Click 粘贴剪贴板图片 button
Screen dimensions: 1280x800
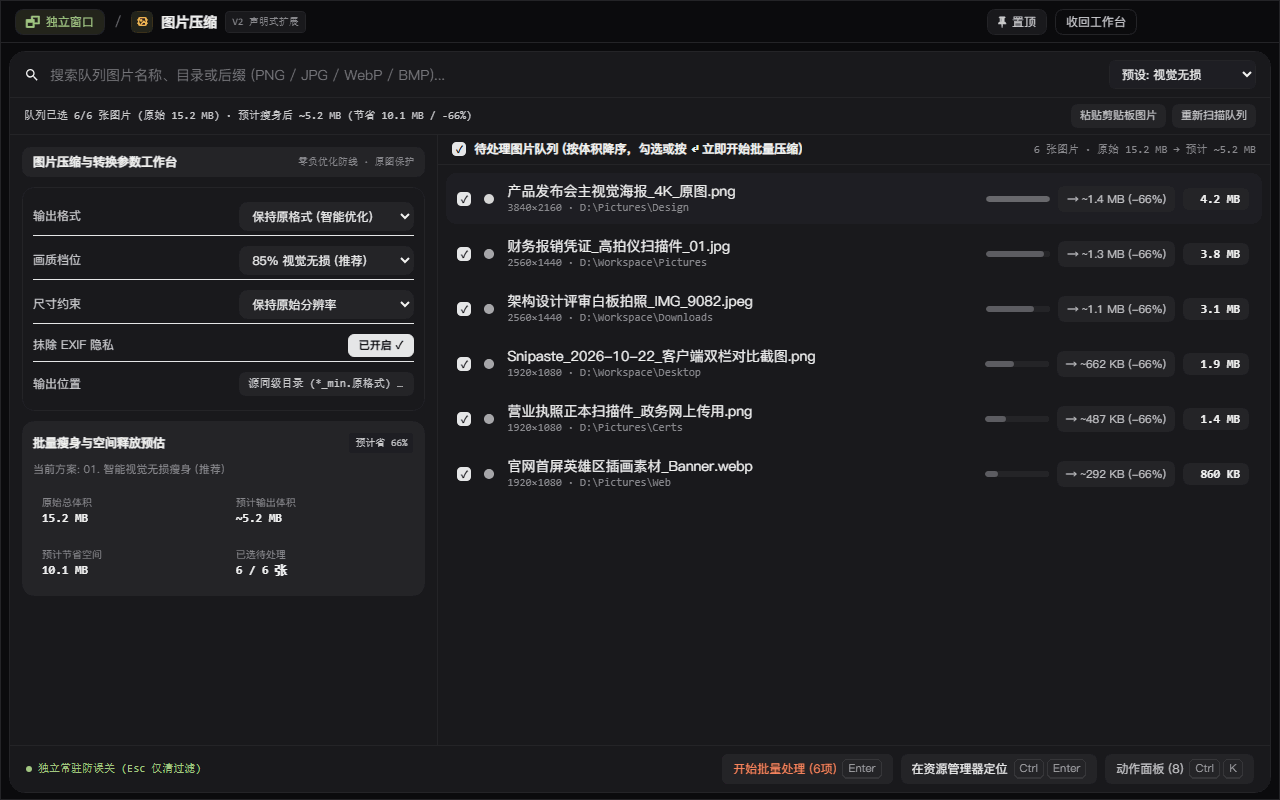[x=1118, y=115]
